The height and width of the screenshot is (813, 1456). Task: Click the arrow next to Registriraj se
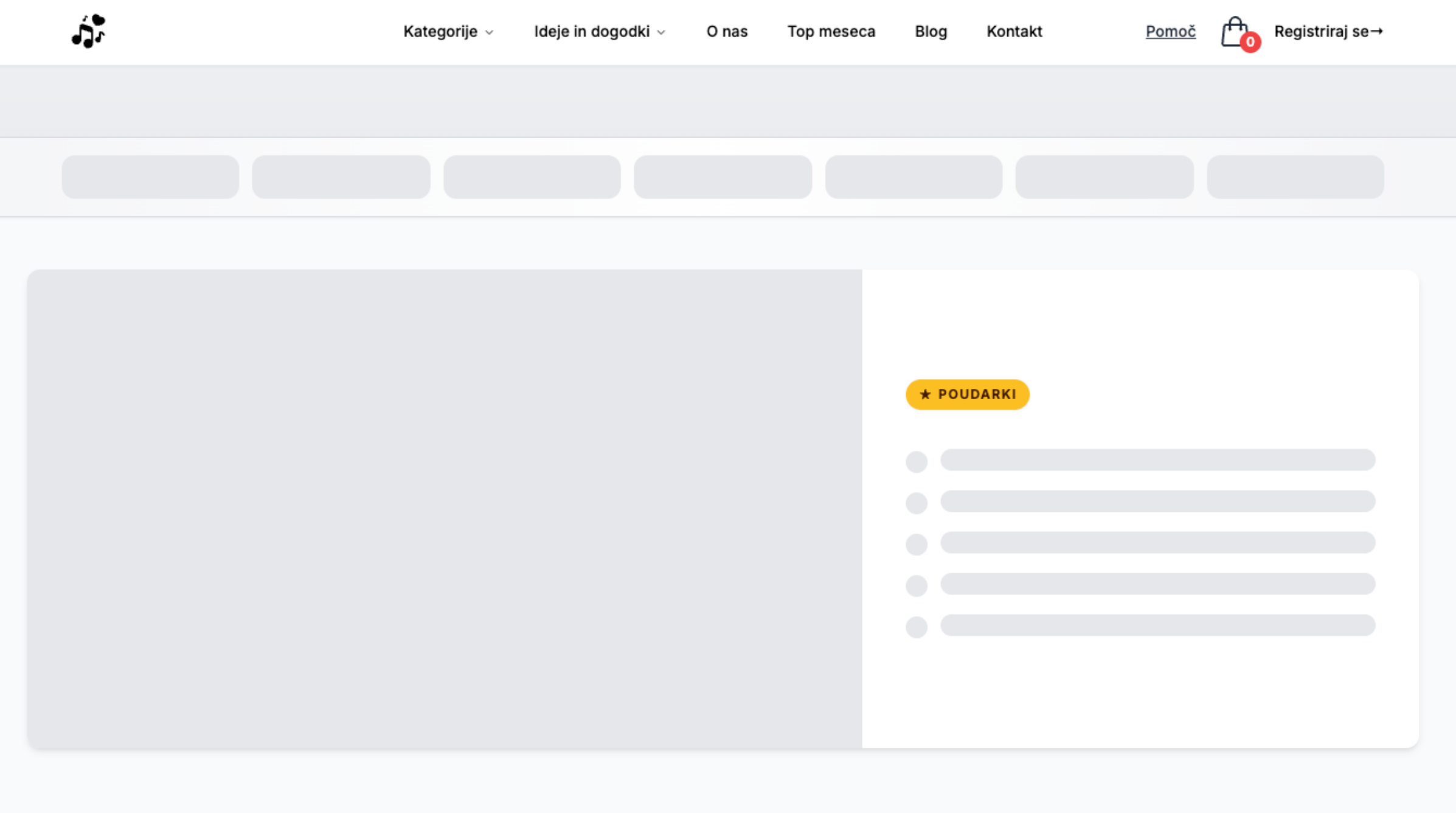[x=1377, y=31]
